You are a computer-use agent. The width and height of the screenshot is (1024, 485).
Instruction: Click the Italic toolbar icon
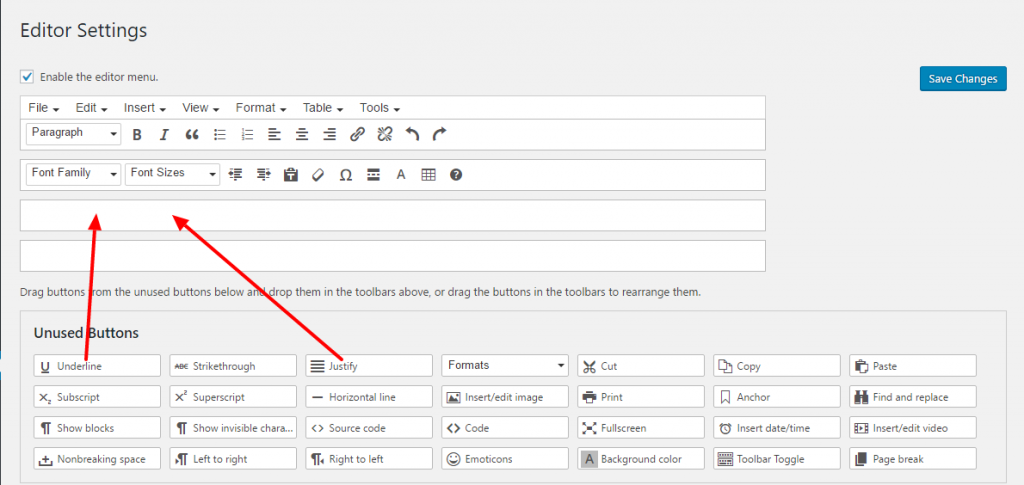164,135
